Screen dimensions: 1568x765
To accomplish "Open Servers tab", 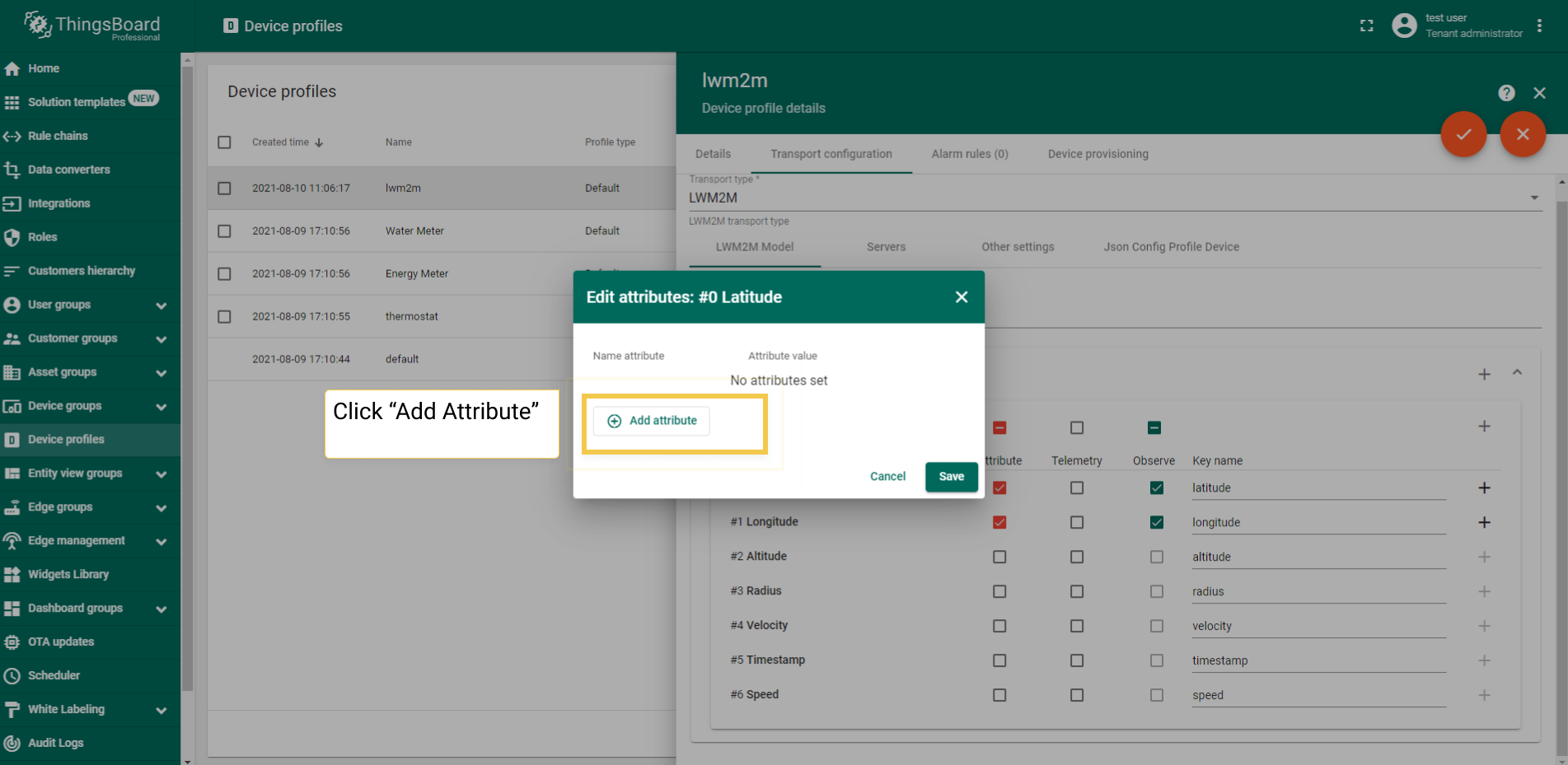I will click(886, 247).
